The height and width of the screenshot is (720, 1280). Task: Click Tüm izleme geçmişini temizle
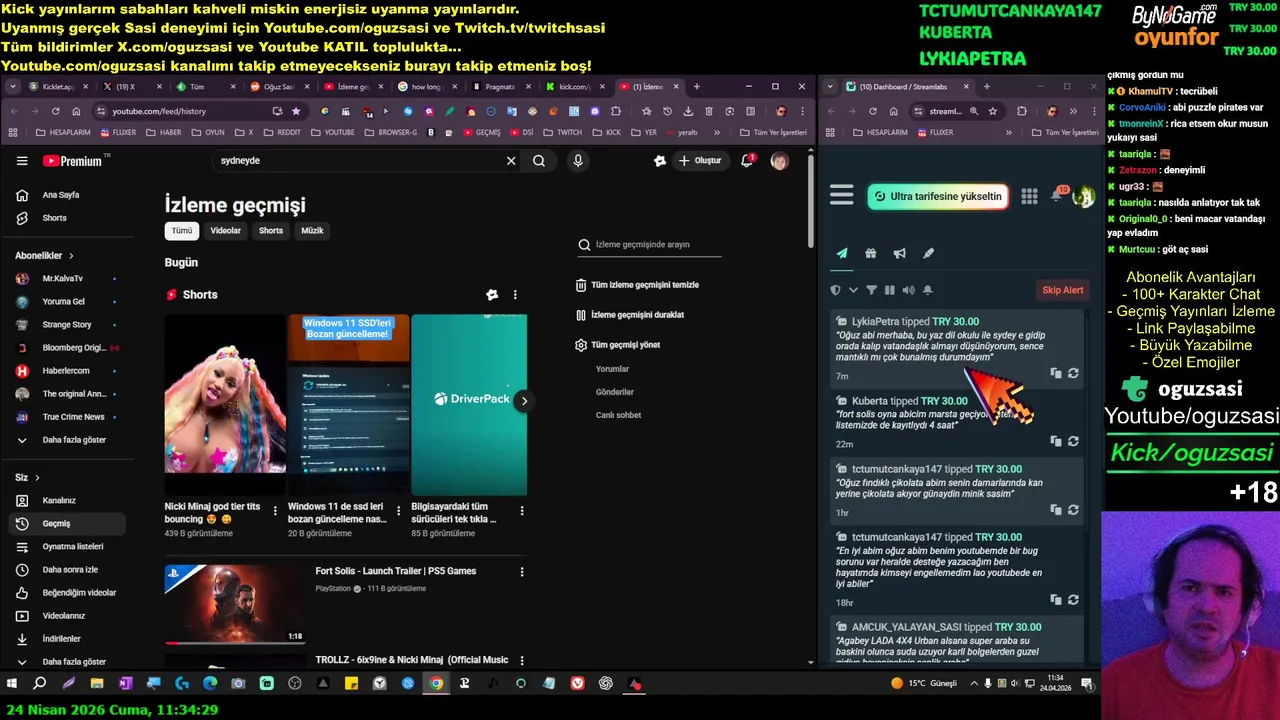[x=637, y=285]
